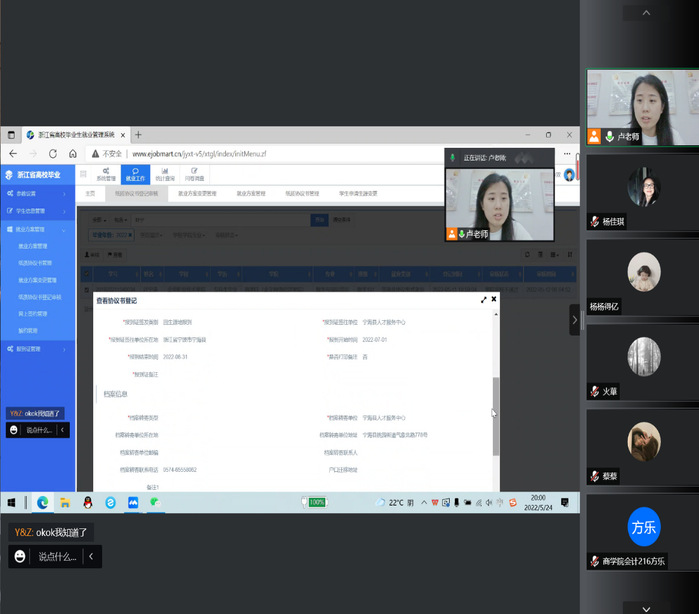Toggle the sidebar with the hamburger icon
699x614 pixels.
[83, 174]
